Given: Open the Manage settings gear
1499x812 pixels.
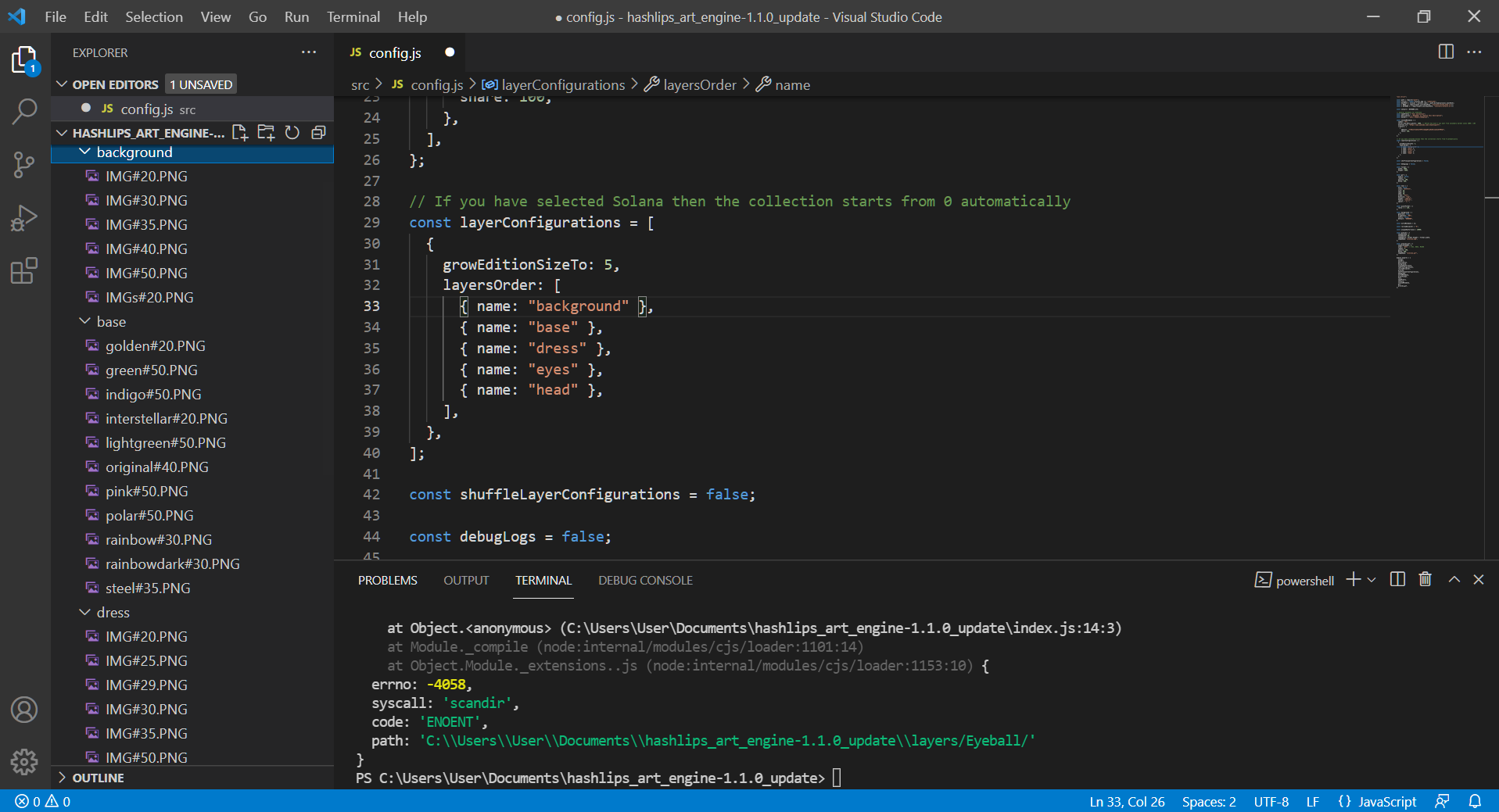Looking at the screenshot, I should click(24, 762).
